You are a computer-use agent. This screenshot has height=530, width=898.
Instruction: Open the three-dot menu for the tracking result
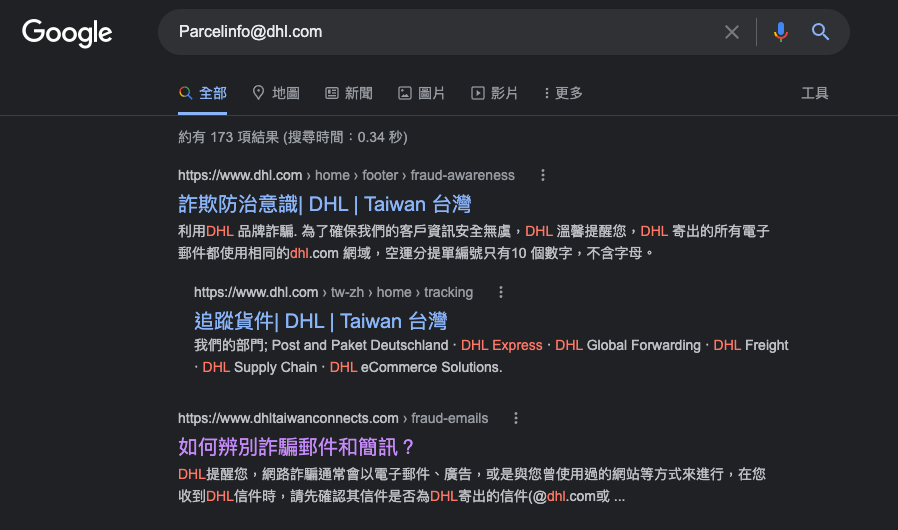(x=501, y=292)
